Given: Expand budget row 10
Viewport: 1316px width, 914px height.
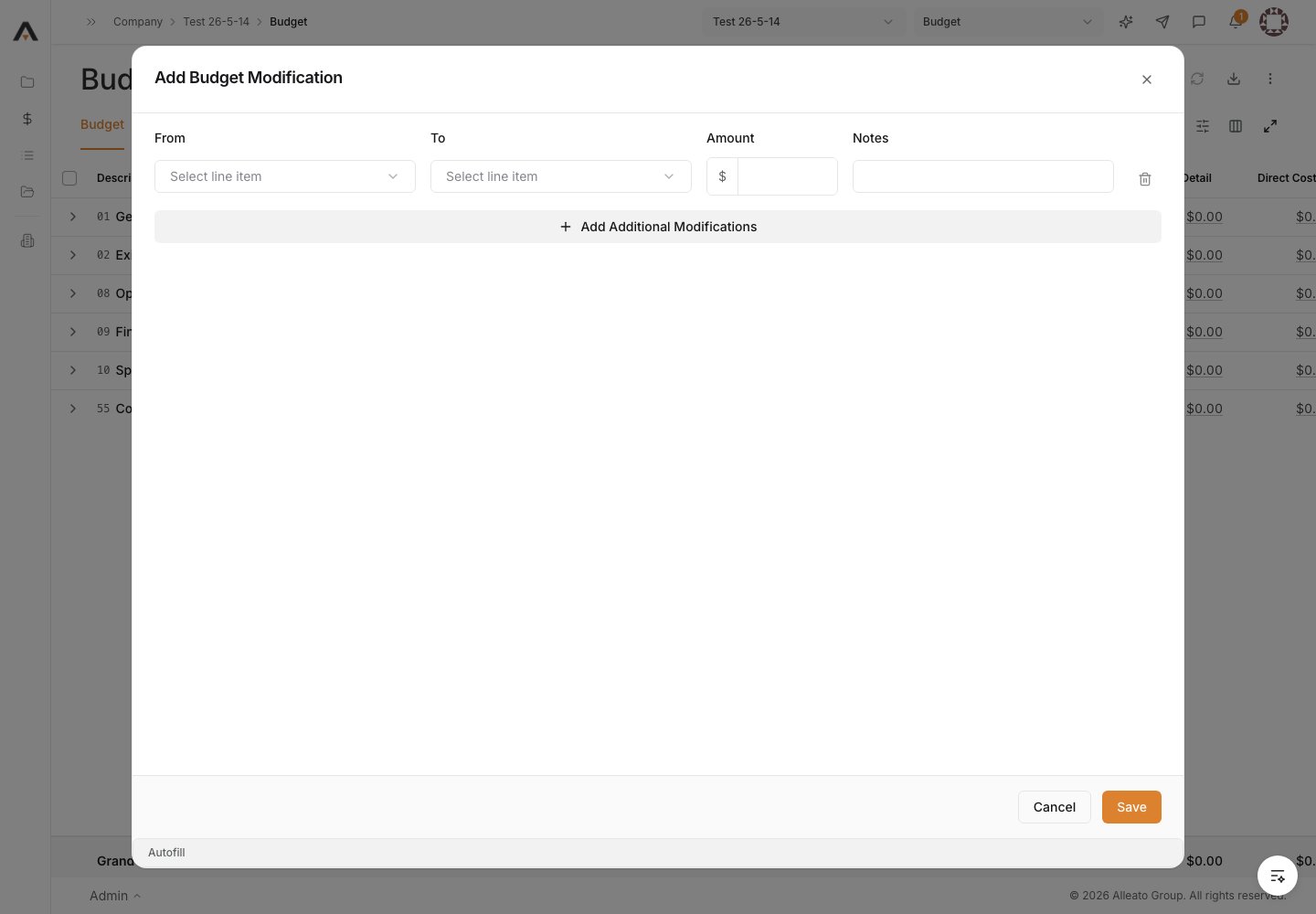Looking at the screenshot, I should click(73, 370).
